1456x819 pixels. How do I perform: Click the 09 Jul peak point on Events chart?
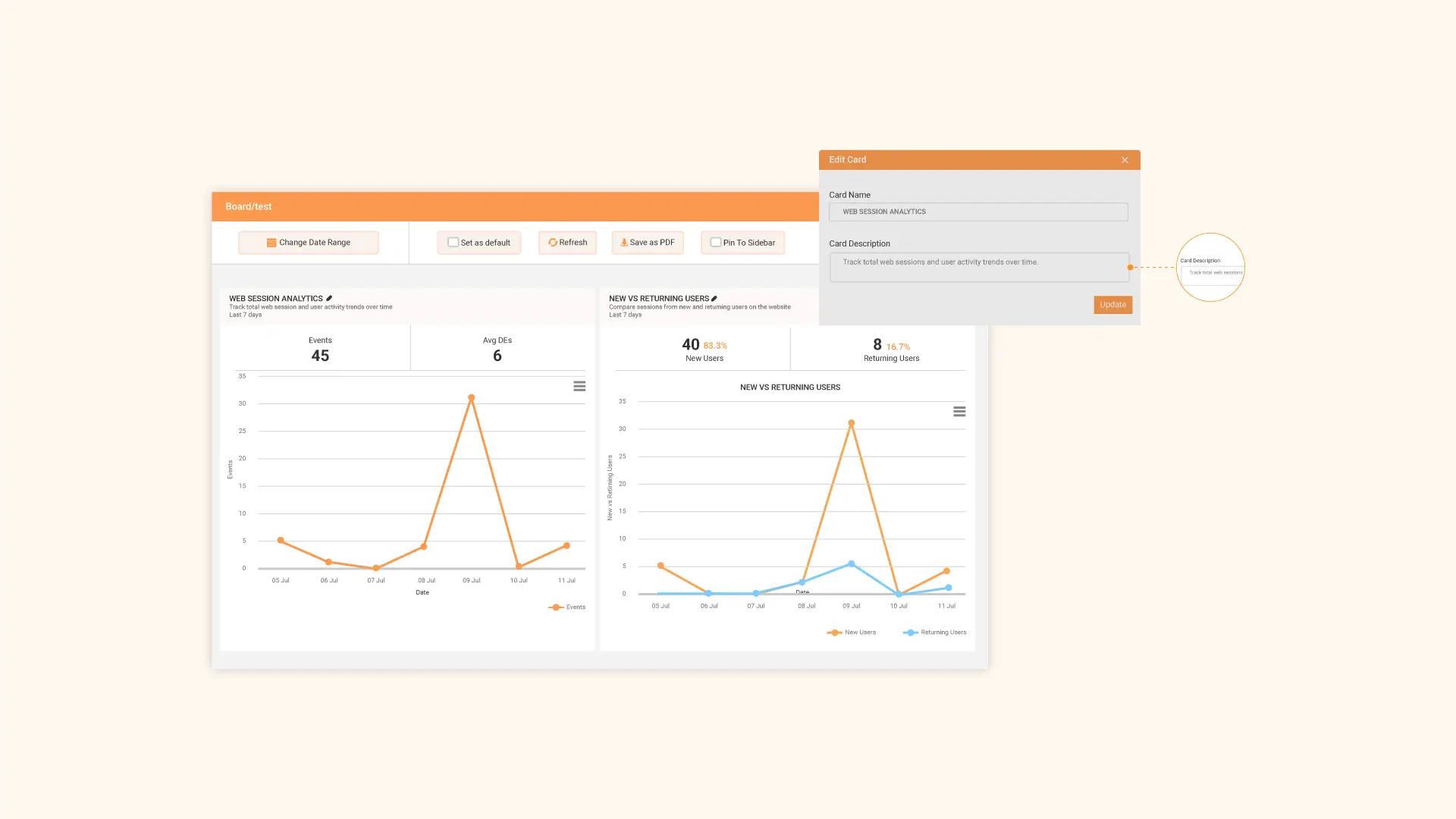pos(471,398)
